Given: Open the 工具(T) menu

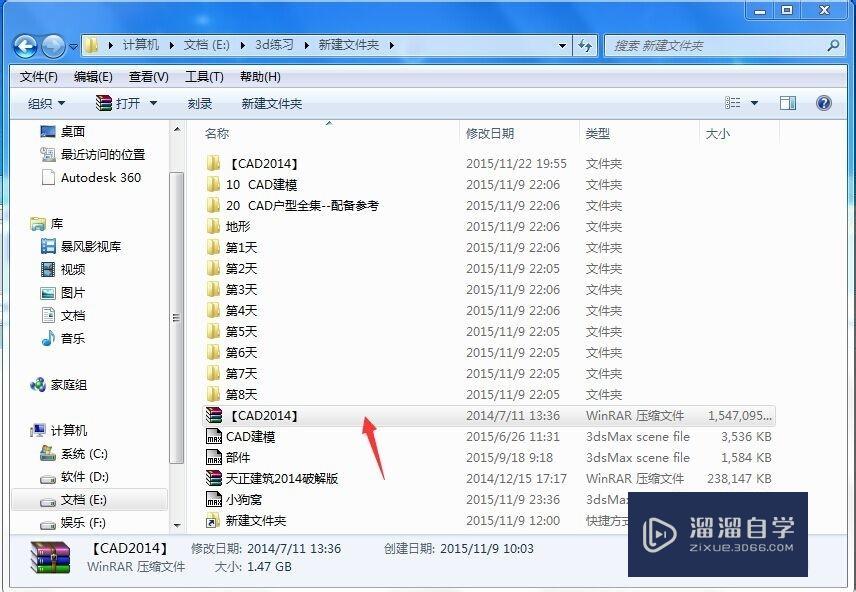Looking at the screenshot, I should [202, 76].
